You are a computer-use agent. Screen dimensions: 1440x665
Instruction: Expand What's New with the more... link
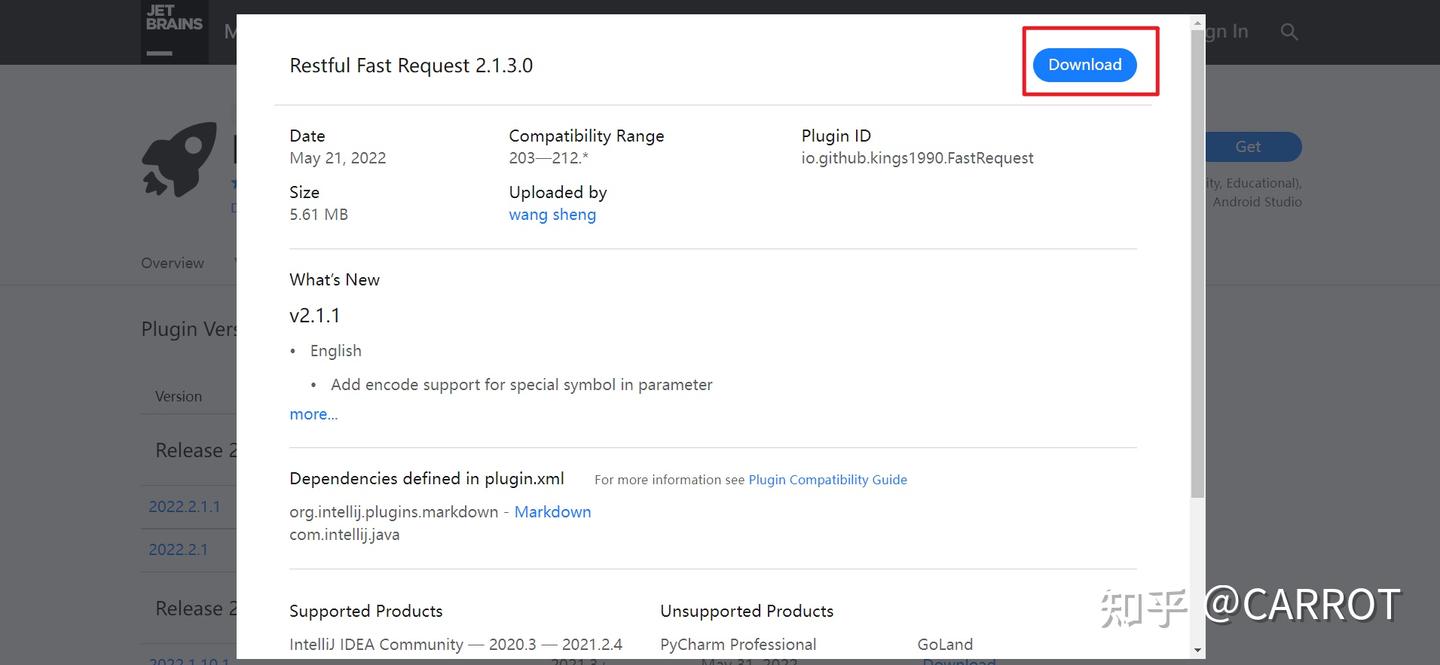pyautogui.click(x=313, y=414)
